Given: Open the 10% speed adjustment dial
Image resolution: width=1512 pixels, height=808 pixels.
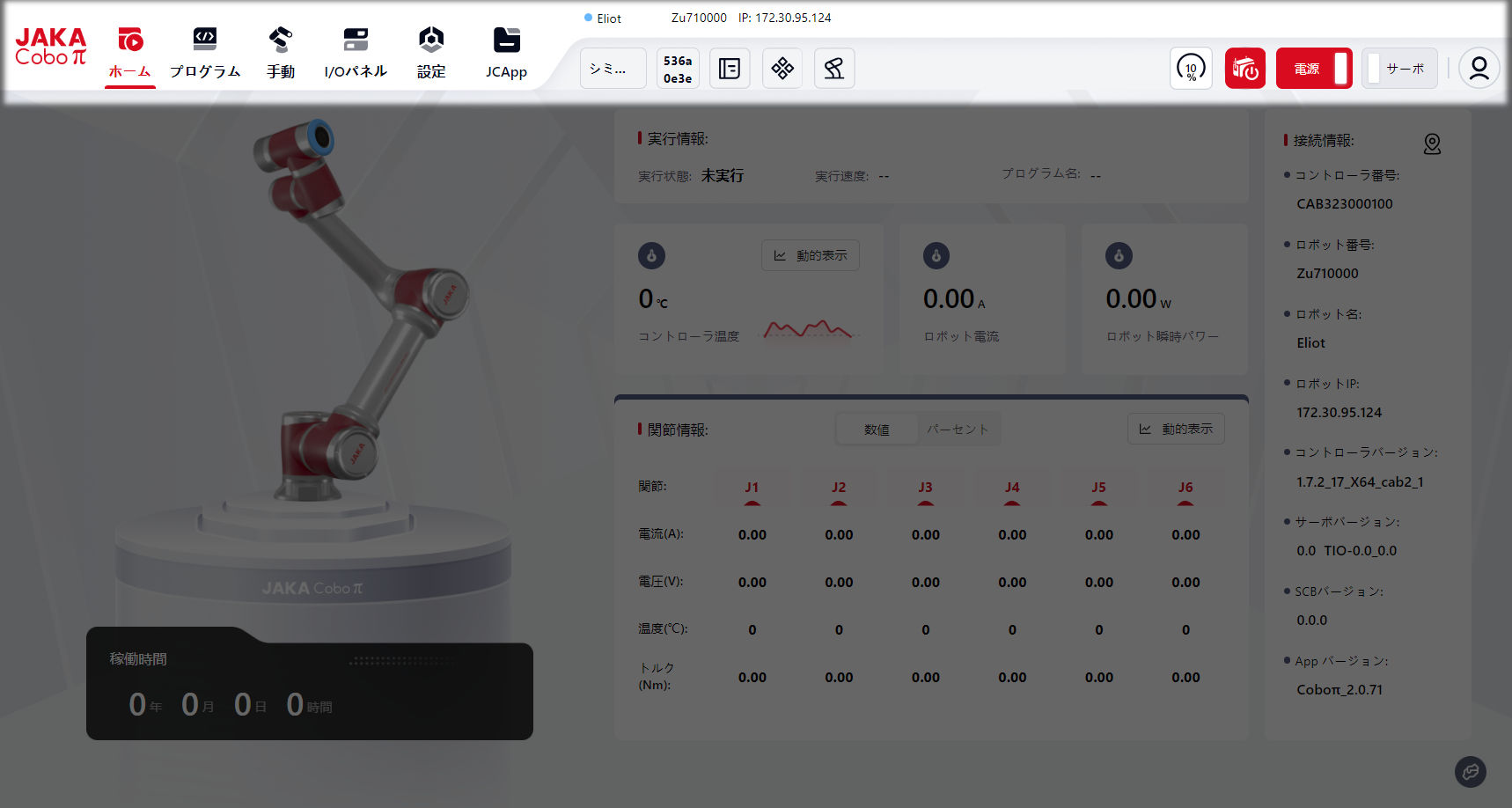Looking at the screenshot, I should pyautogui.click(x=1191, y=69).
